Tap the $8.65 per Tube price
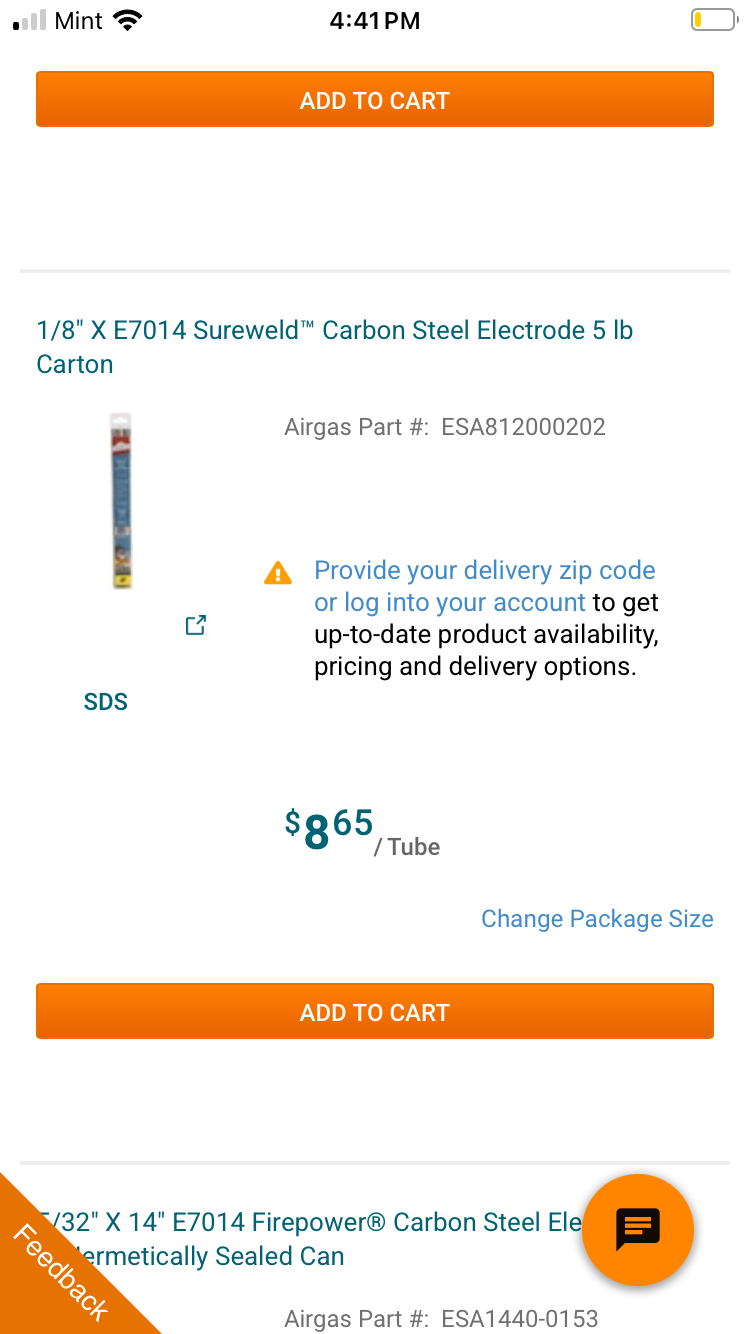The width and height of the screenshot is (750, 1334). (362, 831)
